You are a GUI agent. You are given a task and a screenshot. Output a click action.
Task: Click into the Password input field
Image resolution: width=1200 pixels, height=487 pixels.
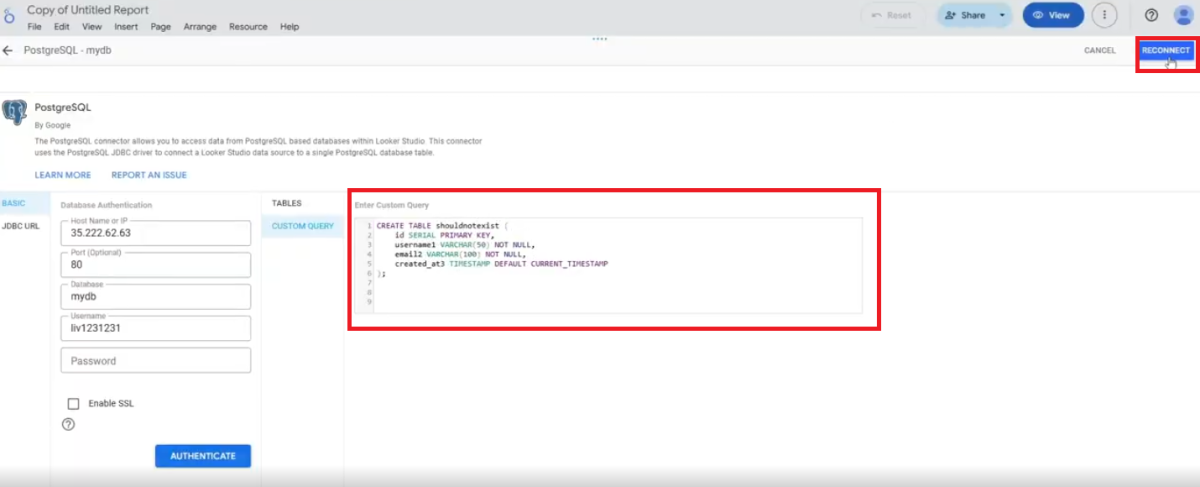point(155,361)
